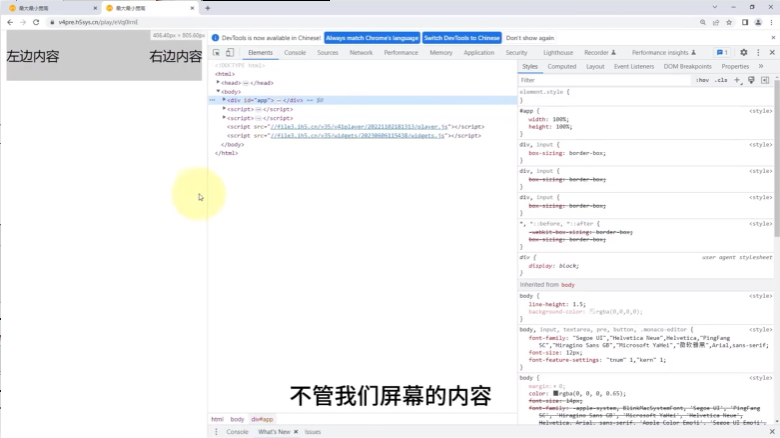Collapse the body element node
The width and height of the screenshot is (780, 438).
click(x=218, y=91)
